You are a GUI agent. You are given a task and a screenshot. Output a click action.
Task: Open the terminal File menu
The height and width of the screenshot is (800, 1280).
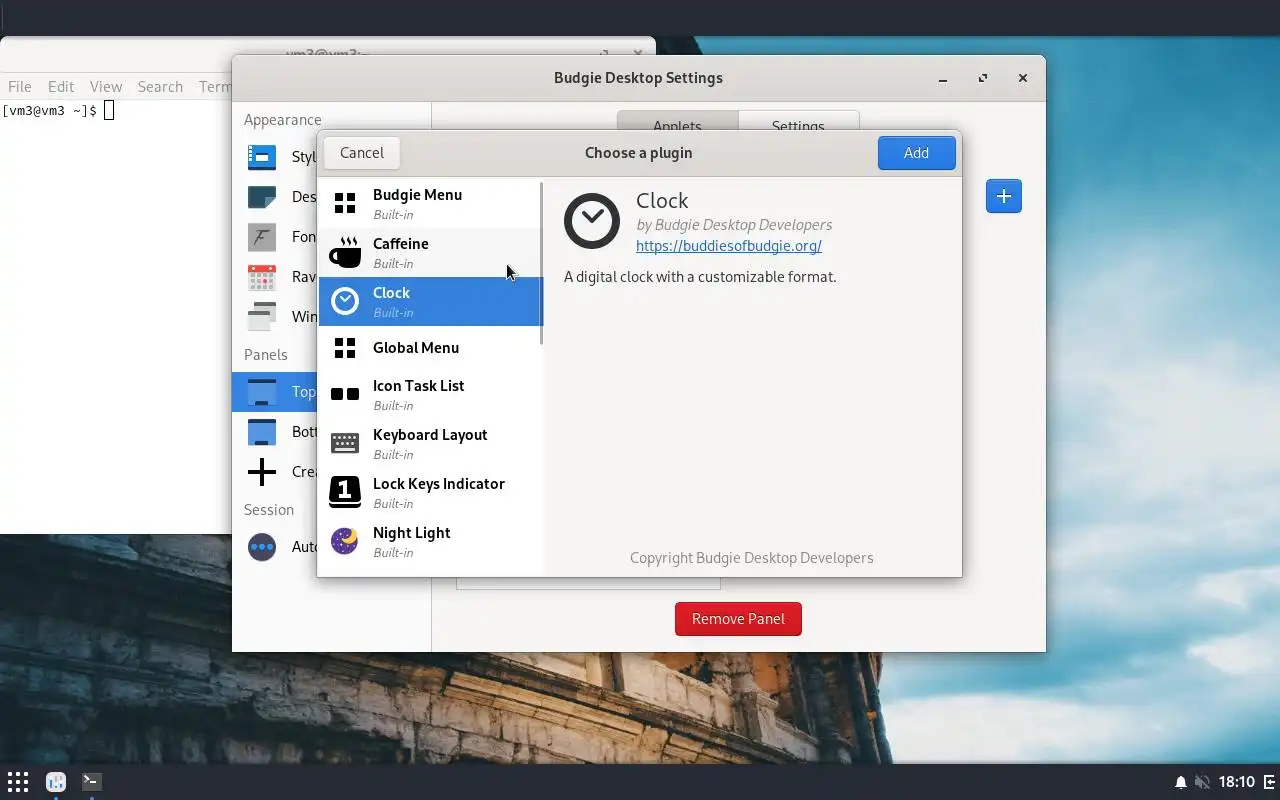tap(19, 87)
